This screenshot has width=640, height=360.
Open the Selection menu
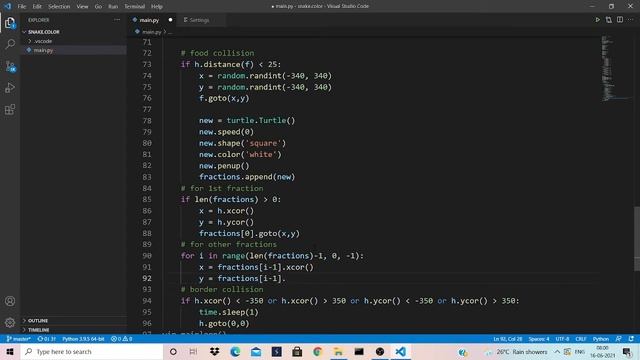point(59,7)
